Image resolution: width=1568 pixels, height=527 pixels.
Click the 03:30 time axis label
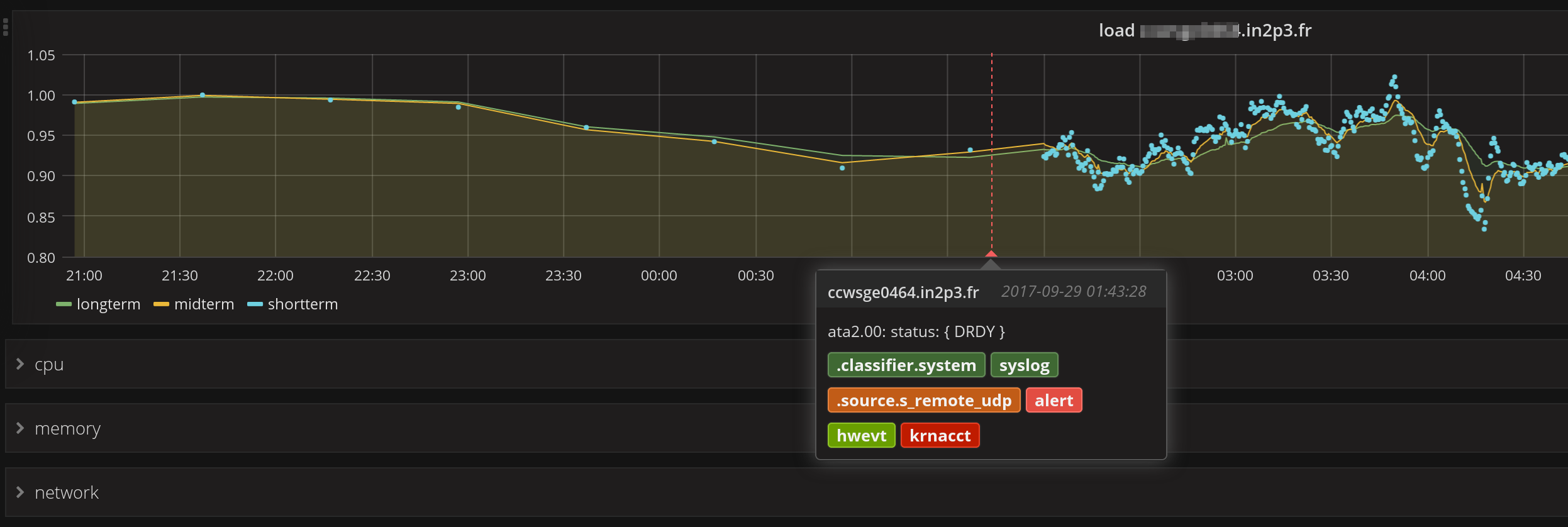1331,275
